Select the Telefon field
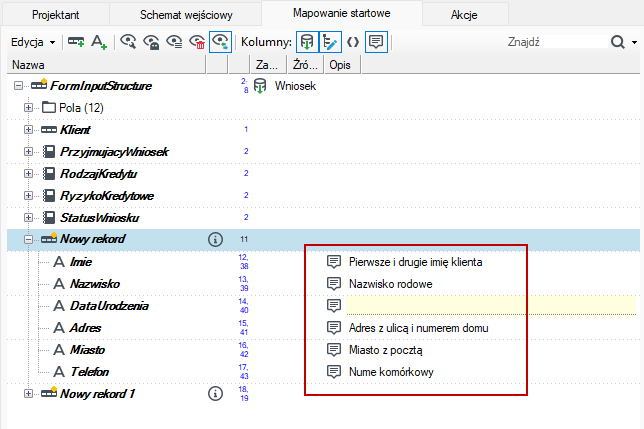Screen dimensions: 644x429 click(x=90, y=372)
